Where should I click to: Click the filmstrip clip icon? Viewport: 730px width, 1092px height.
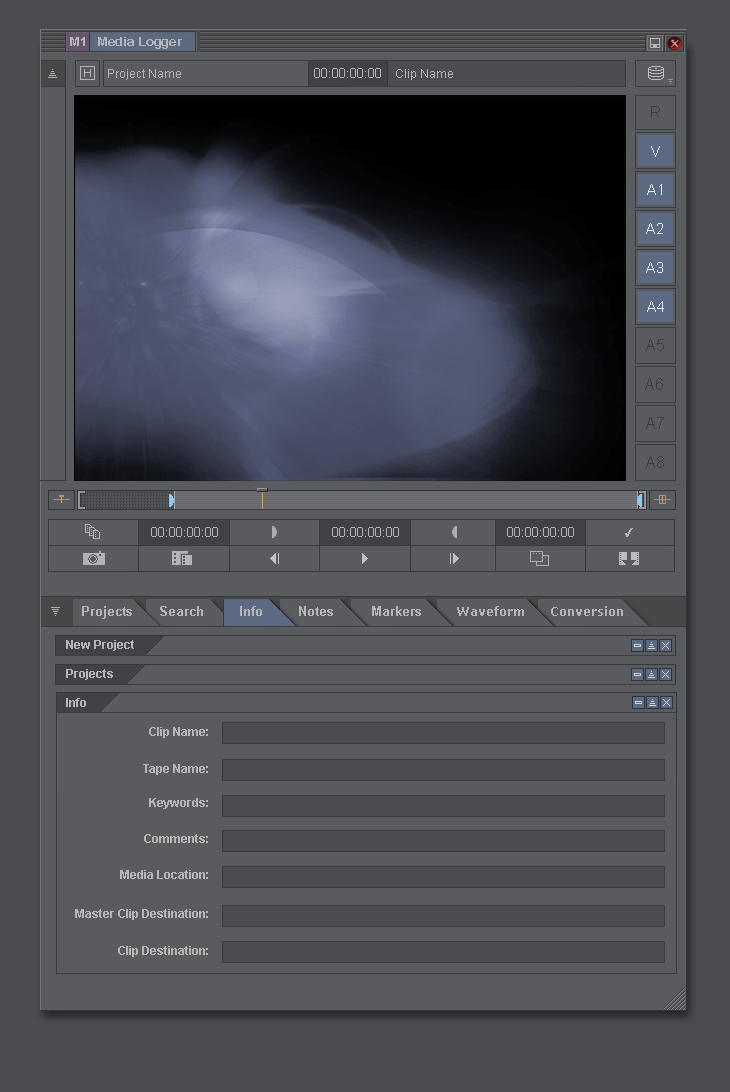tap(182, 559)
